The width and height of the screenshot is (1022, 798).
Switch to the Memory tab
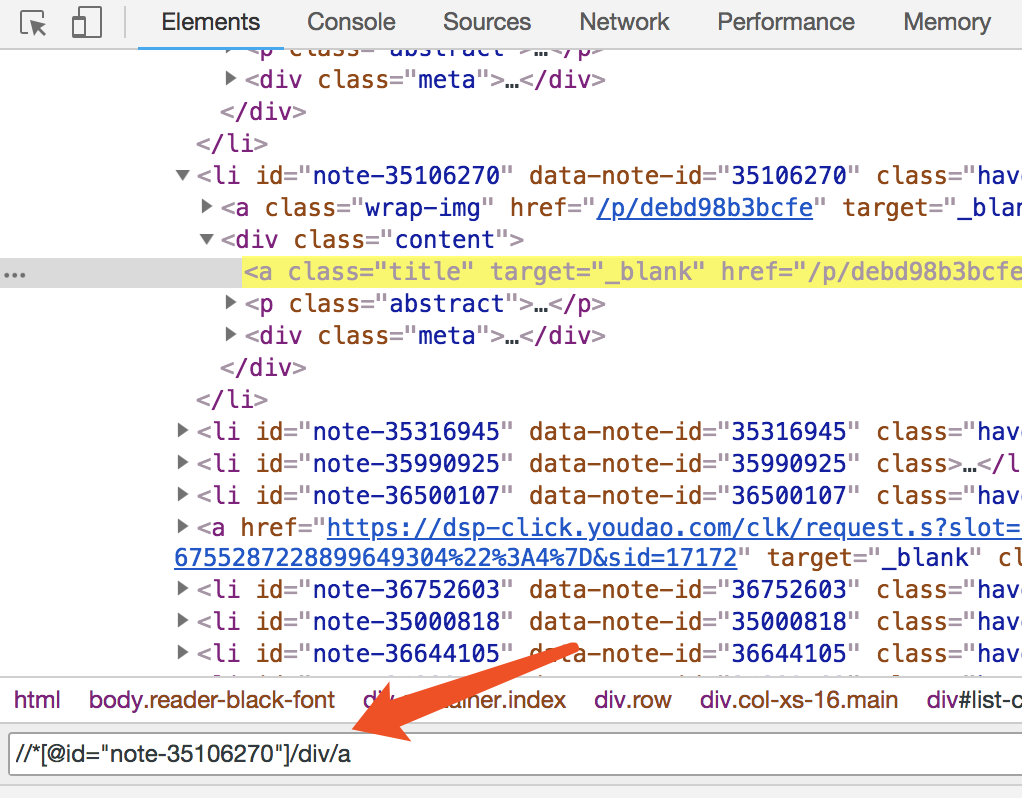click(947, 22)
